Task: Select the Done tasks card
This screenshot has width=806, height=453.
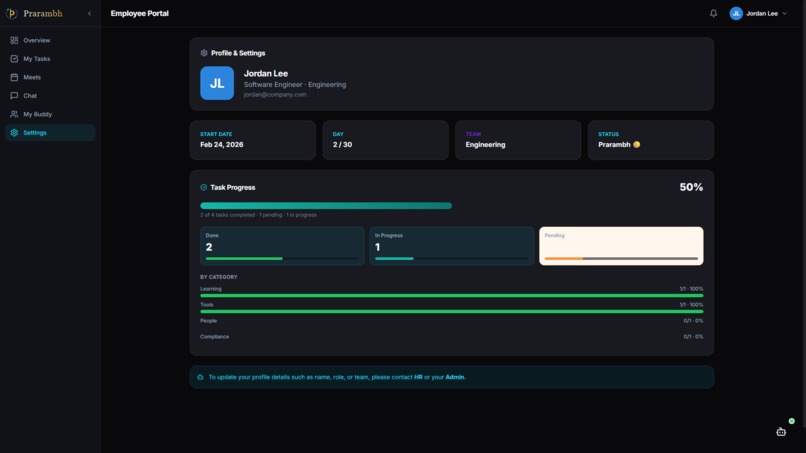Action: point(282,246)
